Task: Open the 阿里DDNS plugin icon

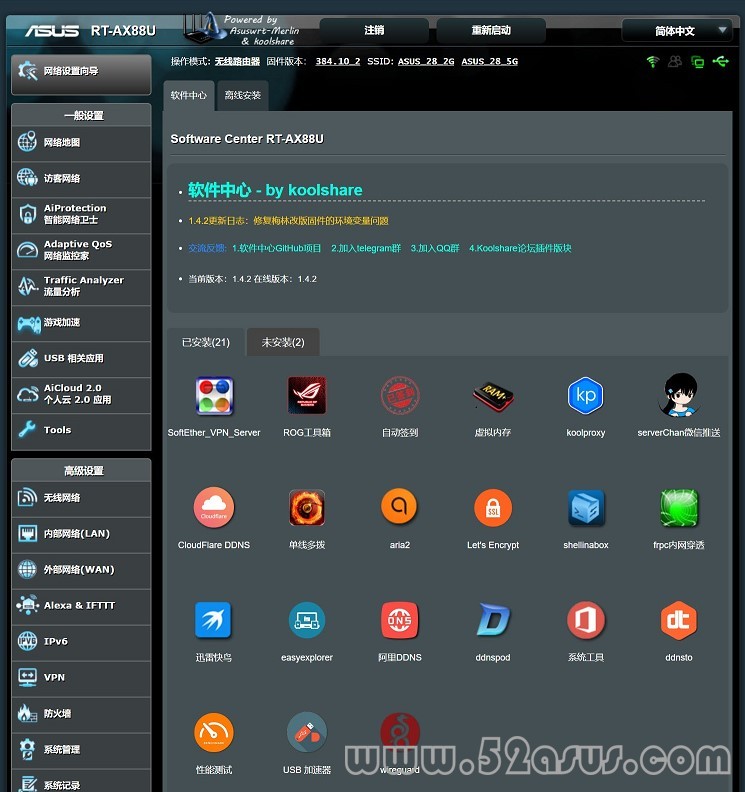Action: point(400,620)
